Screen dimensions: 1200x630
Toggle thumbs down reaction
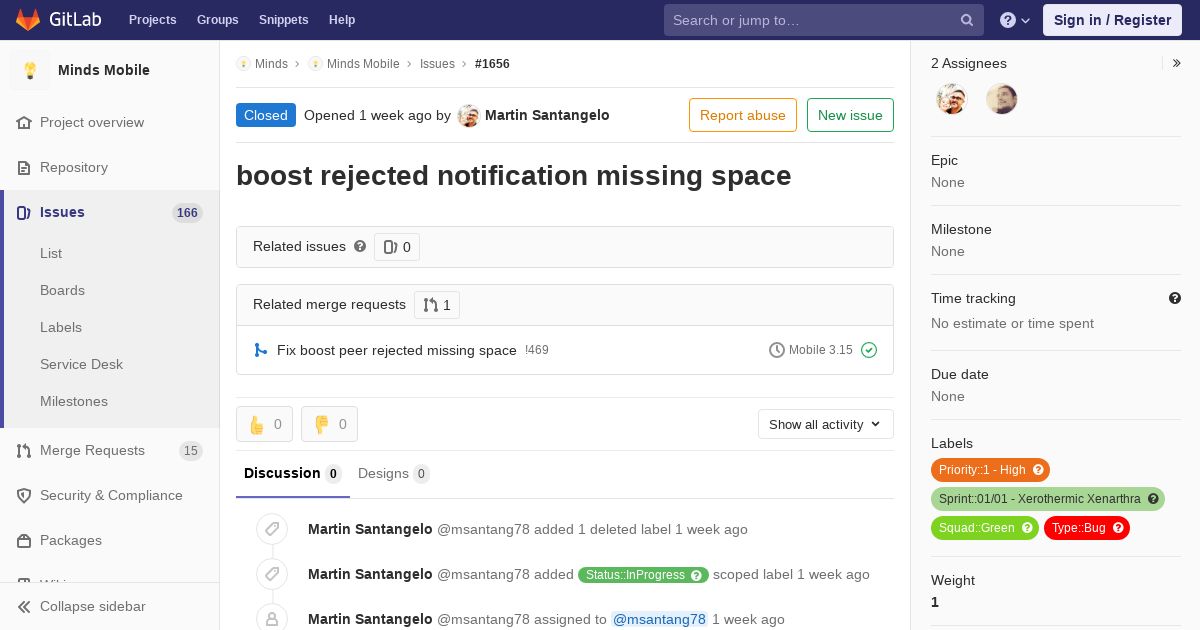pyautogui.click(x=329, y=424)
